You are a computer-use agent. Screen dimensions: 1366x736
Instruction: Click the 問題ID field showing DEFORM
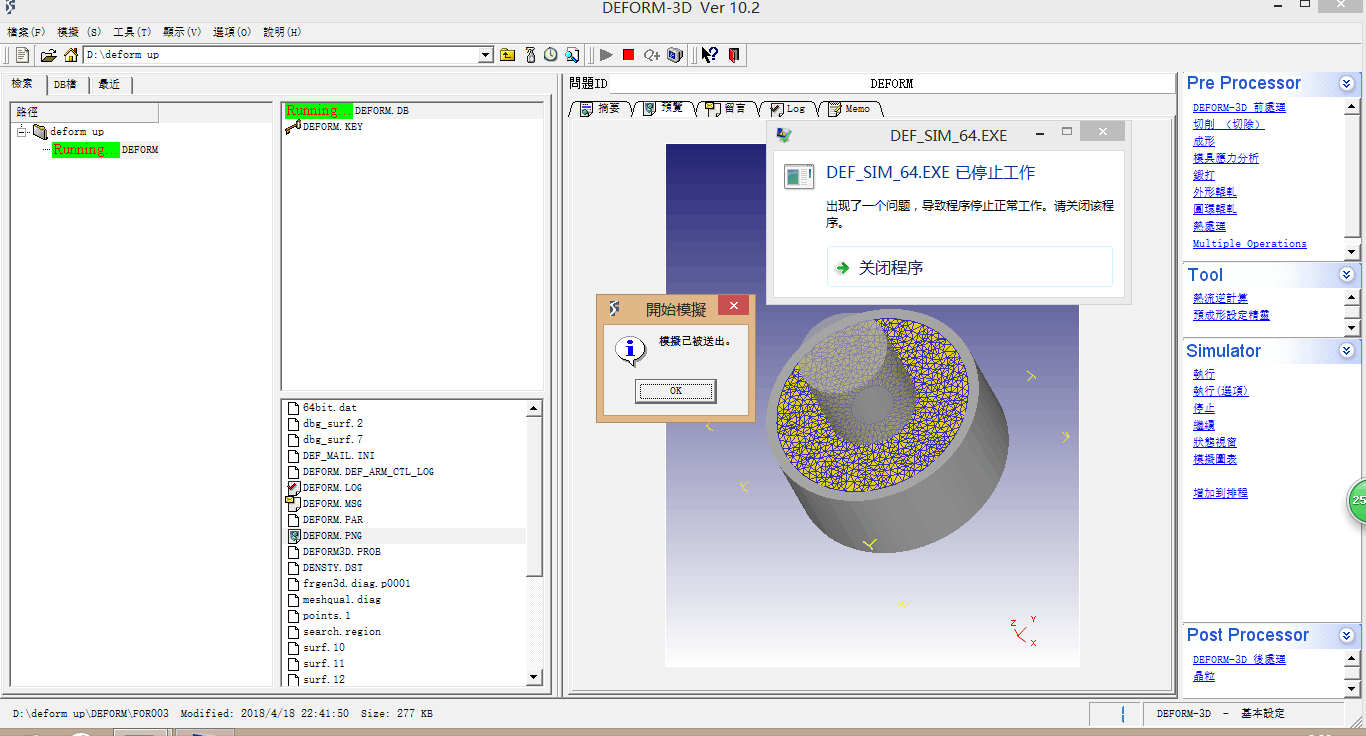point(891,84)
